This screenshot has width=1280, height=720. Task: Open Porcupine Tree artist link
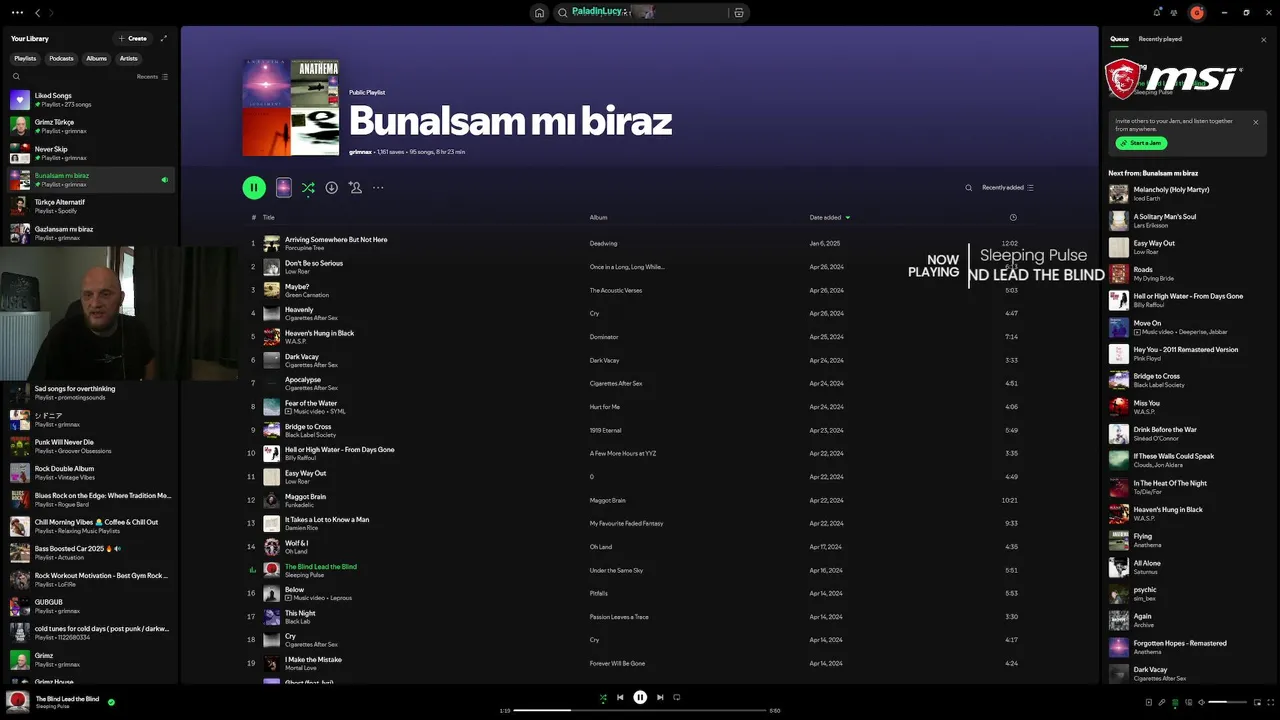pos(304,248)
